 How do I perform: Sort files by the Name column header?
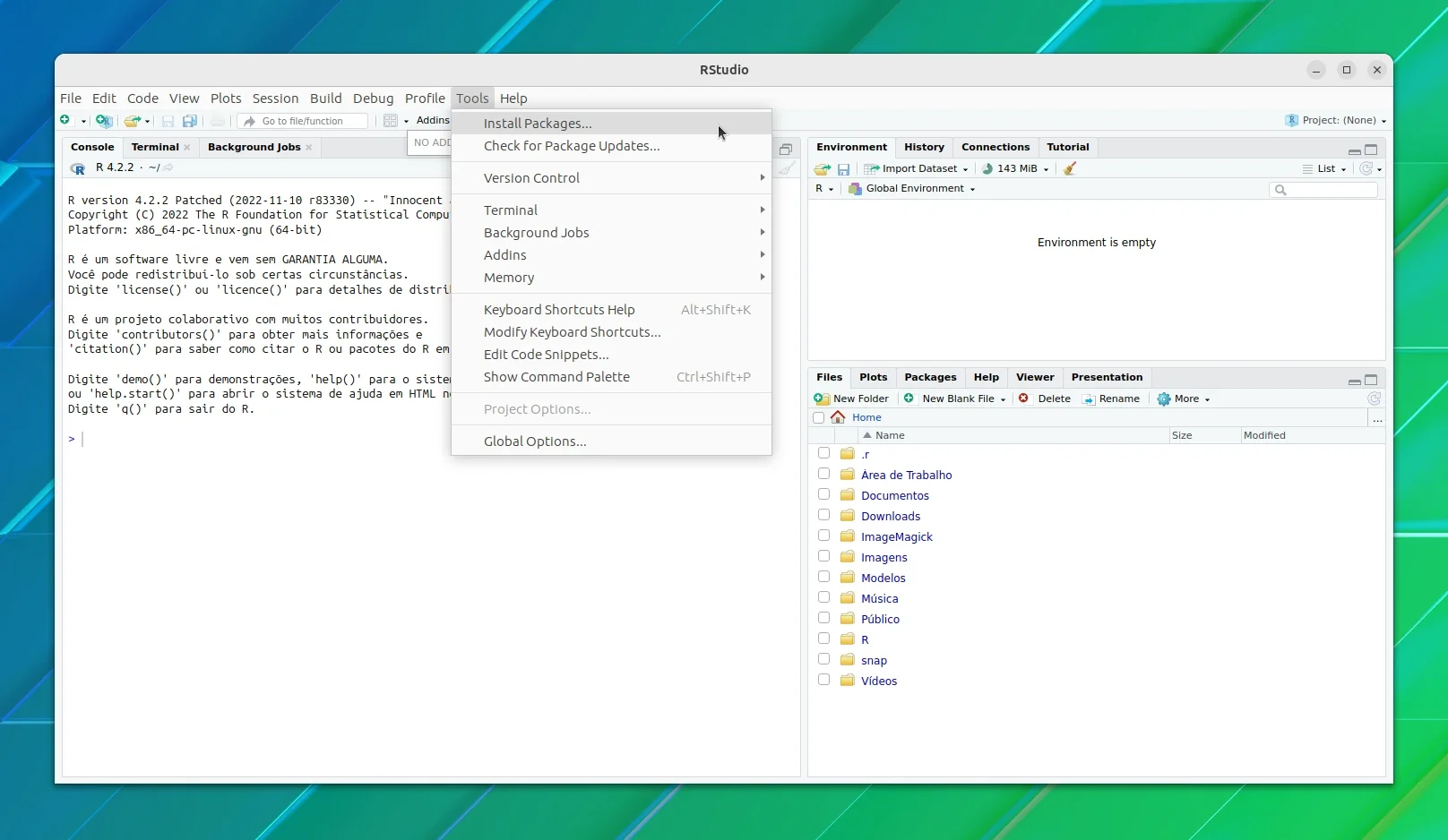coord(1013,435)
